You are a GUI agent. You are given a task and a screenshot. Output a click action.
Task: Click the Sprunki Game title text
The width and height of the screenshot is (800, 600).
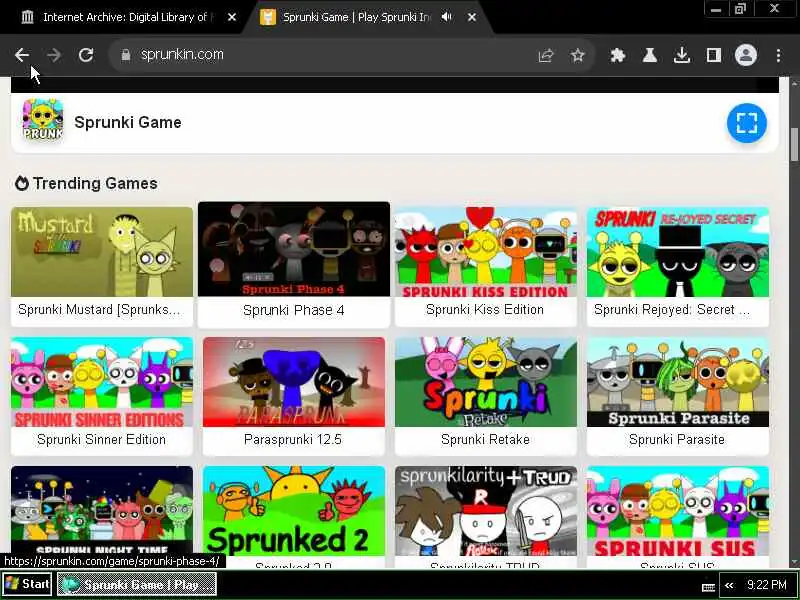click(x=128, y=122)
